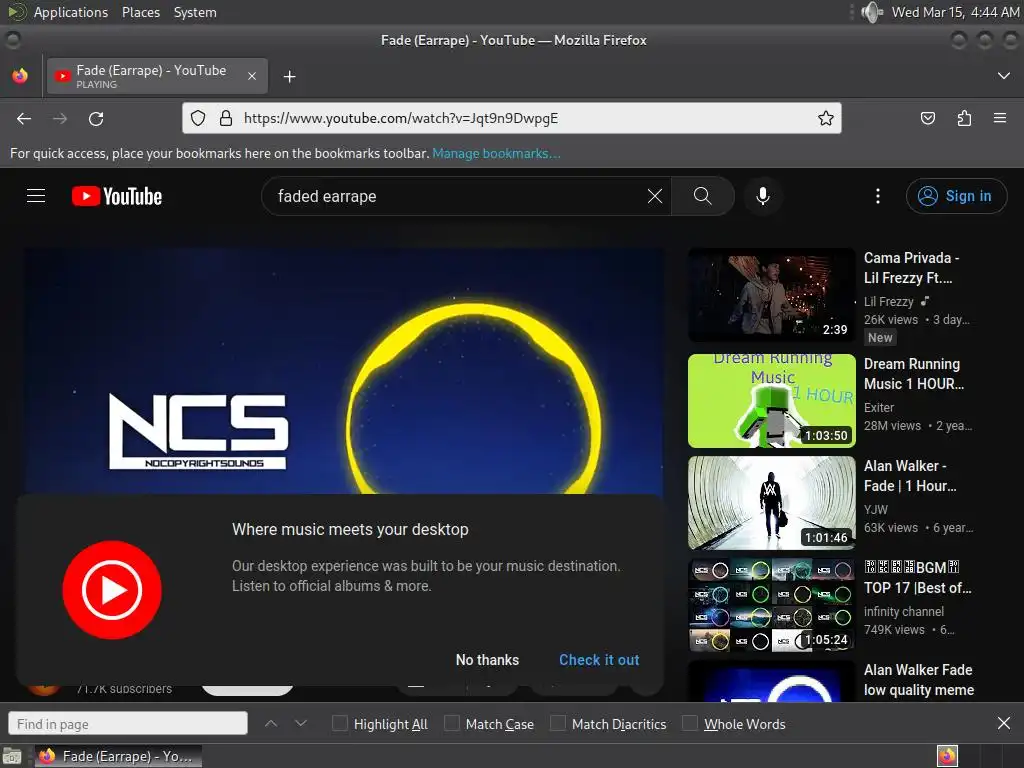Expand the list all tabs dropdown arrow
The height and width of the screenshot is (768, 1024).
click(x=1004, y=76)
